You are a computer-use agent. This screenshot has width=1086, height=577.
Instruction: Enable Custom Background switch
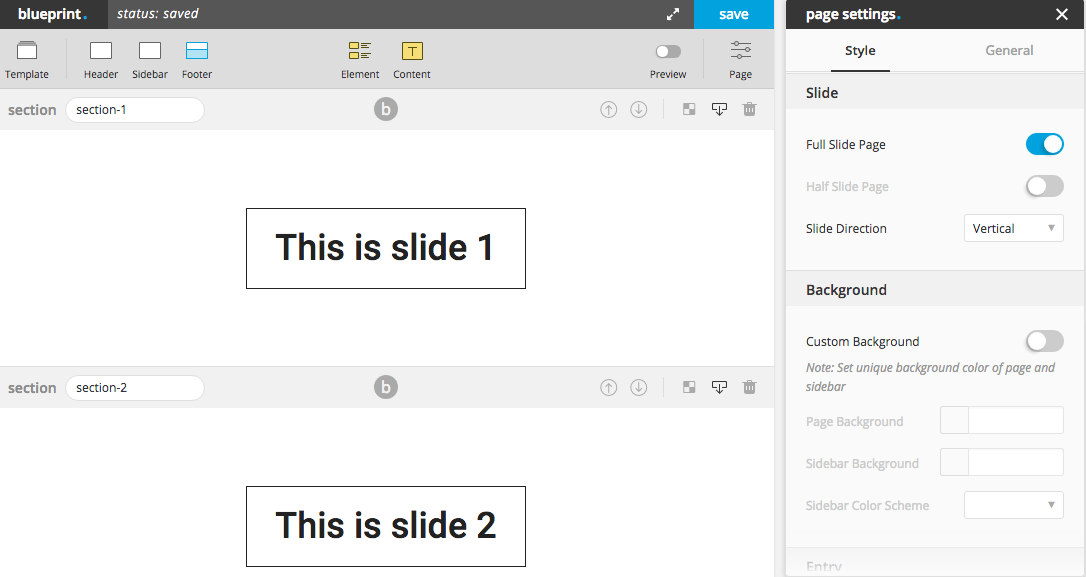[1044, 341]
